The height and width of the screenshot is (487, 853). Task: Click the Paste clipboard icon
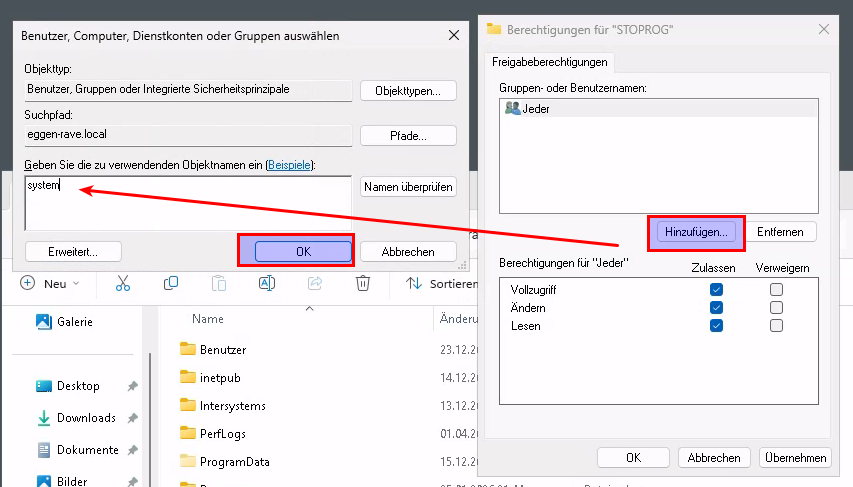tap(219, 283)
